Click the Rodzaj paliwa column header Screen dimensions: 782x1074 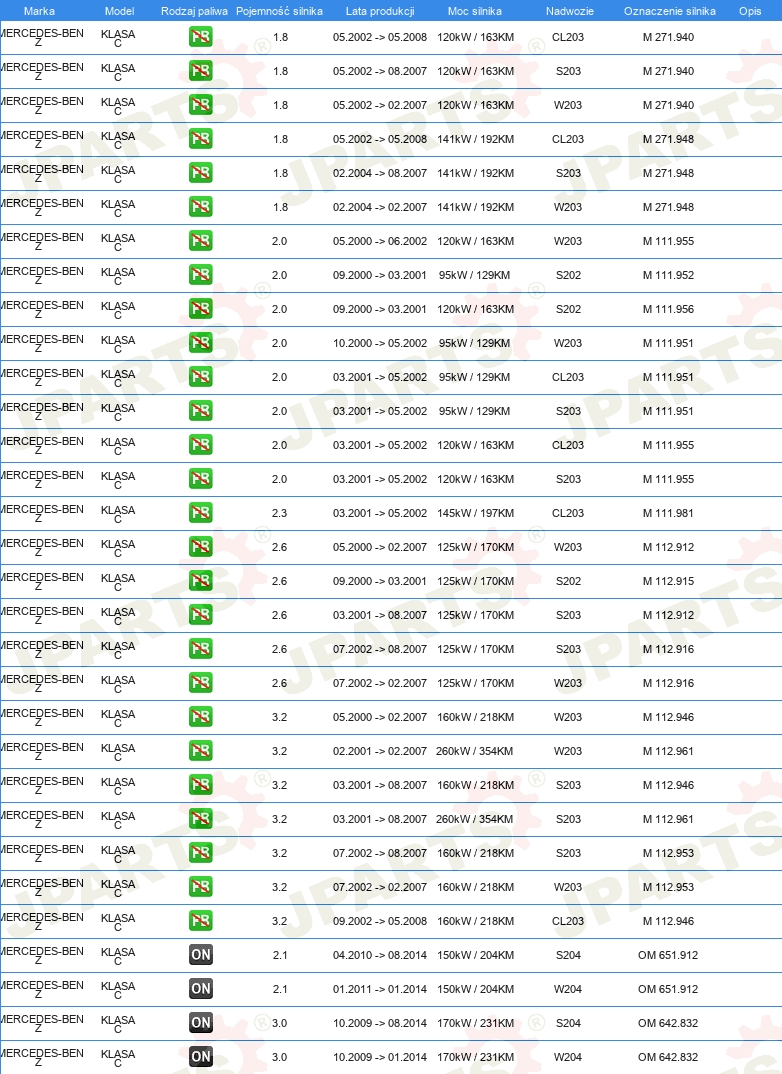pyautogui.click(x=194, y=11)
